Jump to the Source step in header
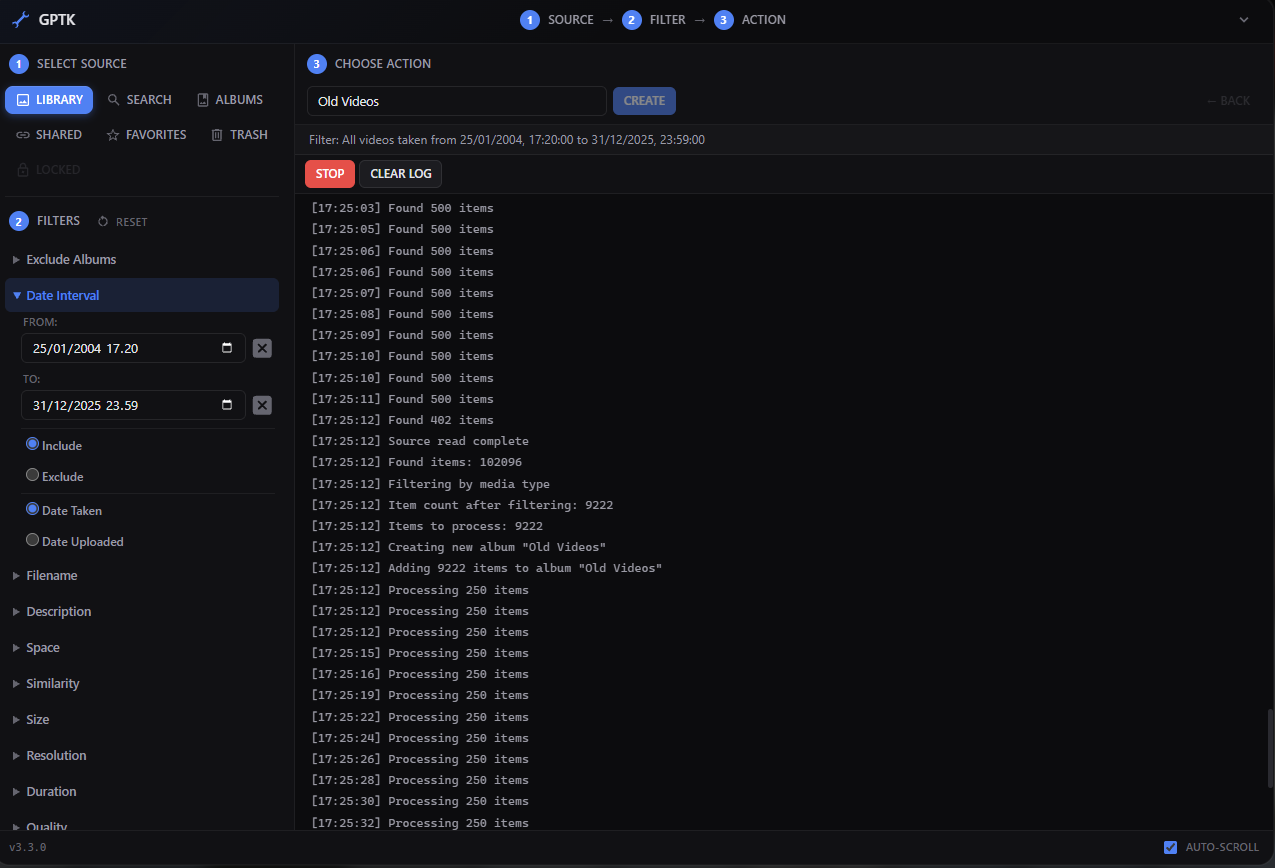Viewport: 1275px width, 868px height. click(x=556, y=20)
